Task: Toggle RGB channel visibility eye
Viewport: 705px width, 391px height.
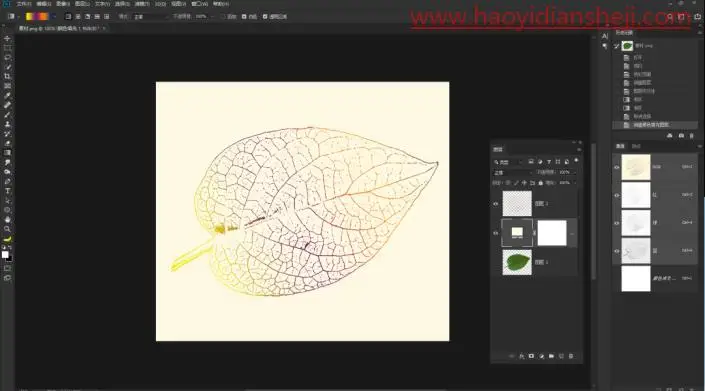Action: click(616, 167)
